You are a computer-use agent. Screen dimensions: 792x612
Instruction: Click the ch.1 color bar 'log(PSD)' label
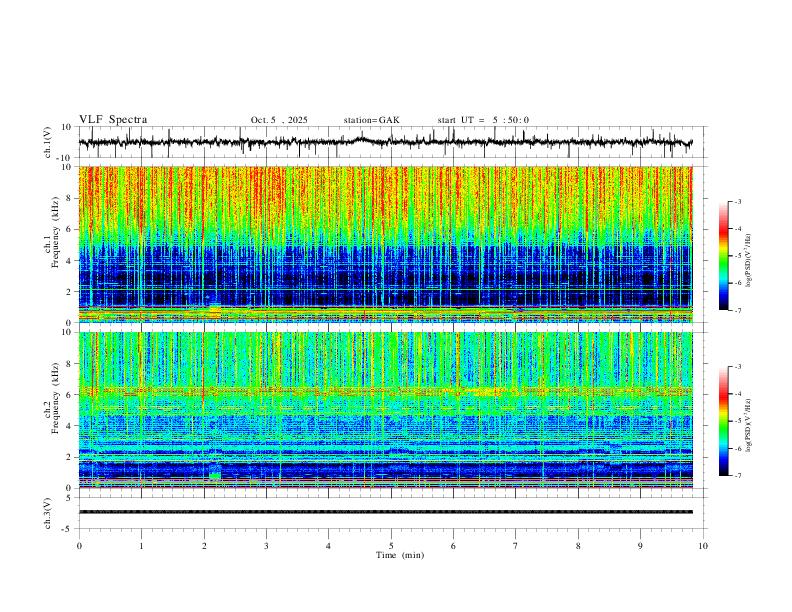(749, 260)
